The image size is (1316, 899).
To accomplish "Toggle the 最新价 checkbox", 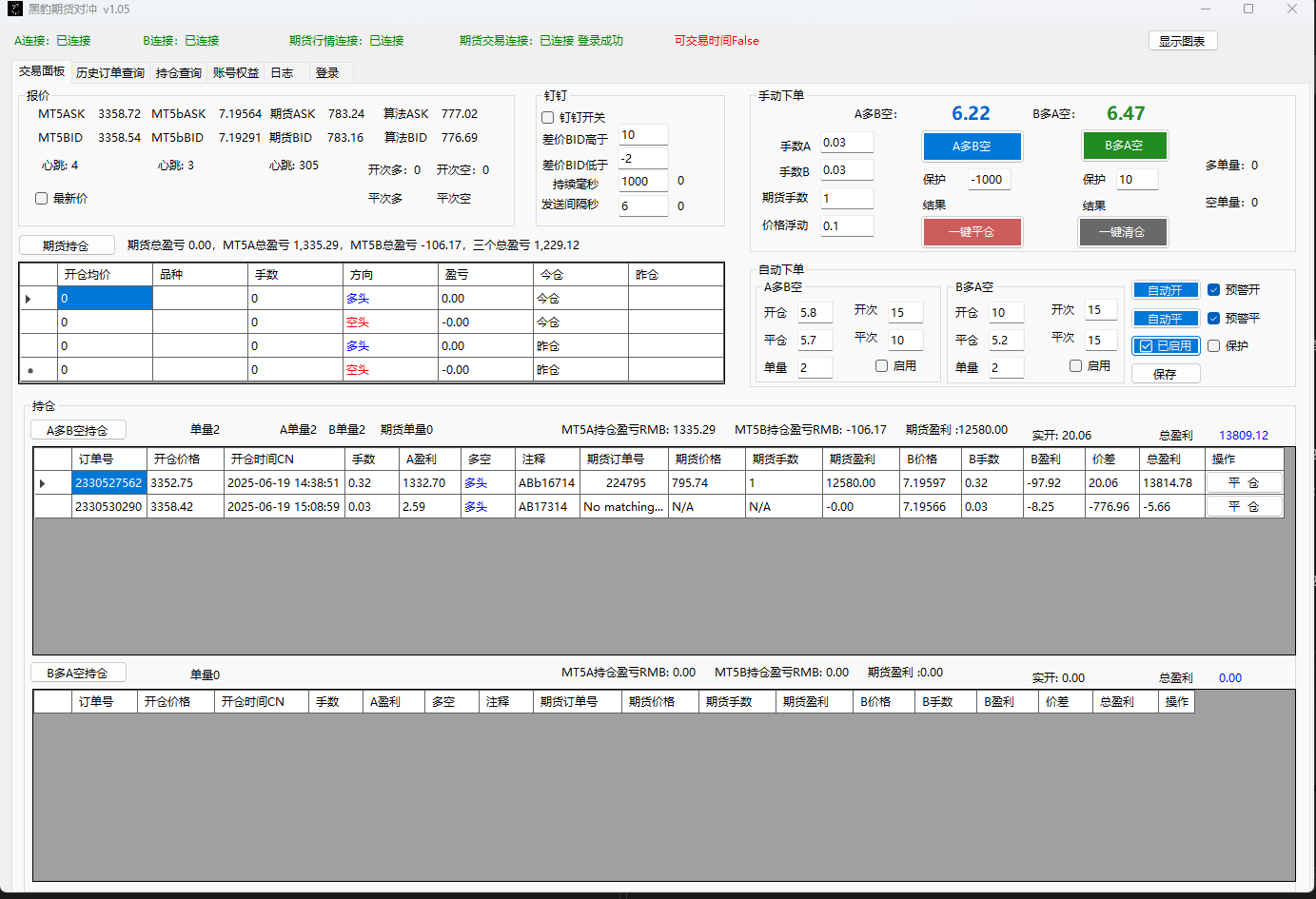I will (x=42, y=199).
